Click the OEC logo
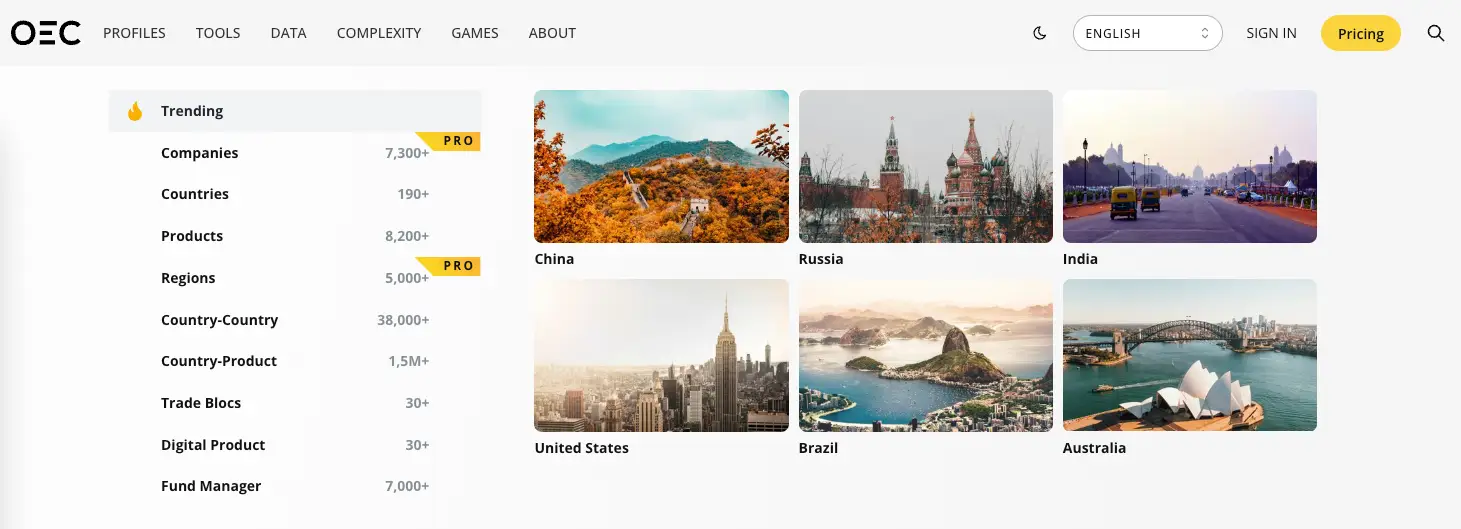The image size is (1461, 529). [46, 33]
